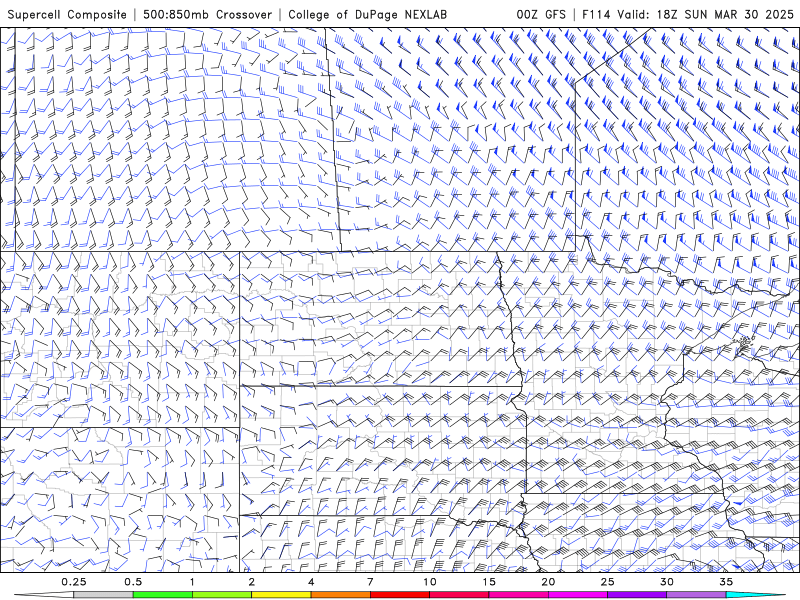Click the '500:850mb Crossover' header label
800x600 pixels.
click(x=208, y=15)
